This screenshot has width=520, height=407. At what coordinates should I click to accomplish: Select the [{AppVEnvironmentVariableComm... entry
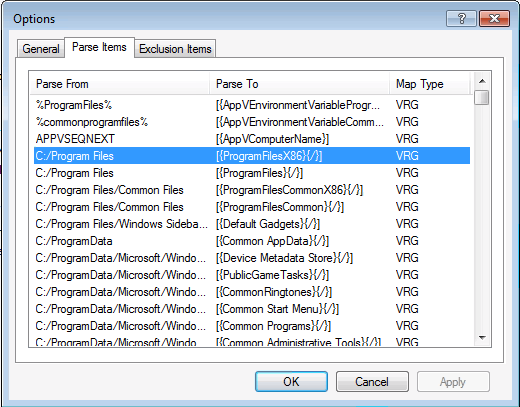pyautogui.click(x=300, y=122)
